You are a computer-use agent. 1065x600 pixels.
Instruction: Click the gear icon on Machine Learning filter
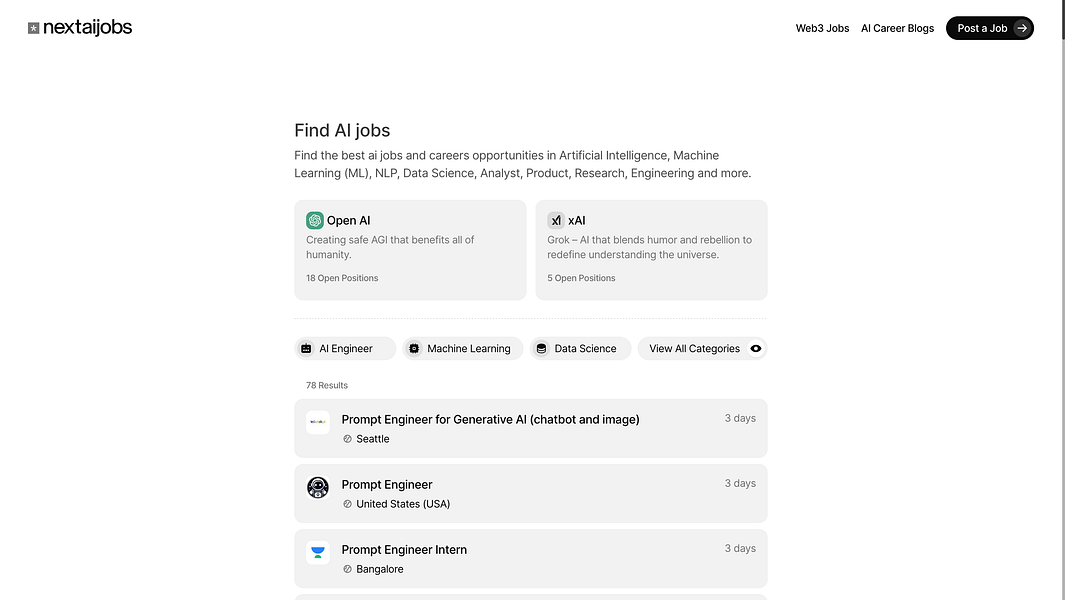(415, 348)
